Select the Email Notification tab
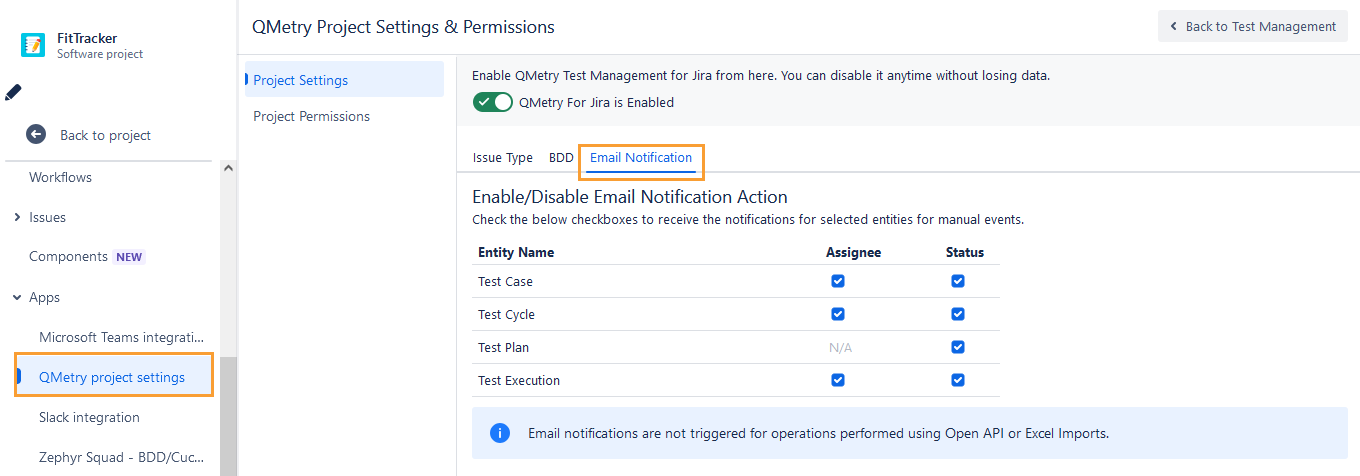This screenshot has height=476, width=1360. coord(641,158)
